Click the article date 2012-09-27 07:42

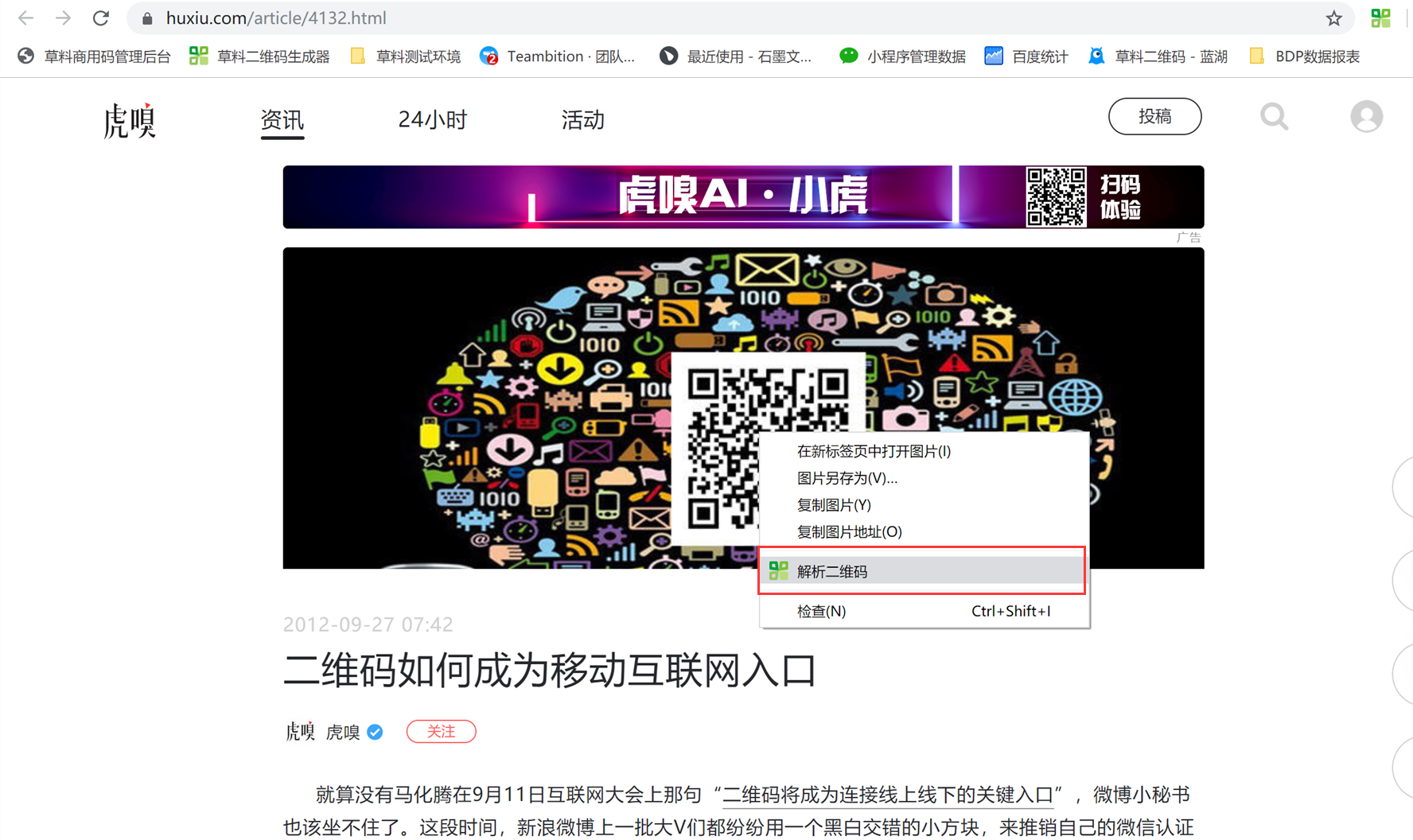(x=368, y=624)
